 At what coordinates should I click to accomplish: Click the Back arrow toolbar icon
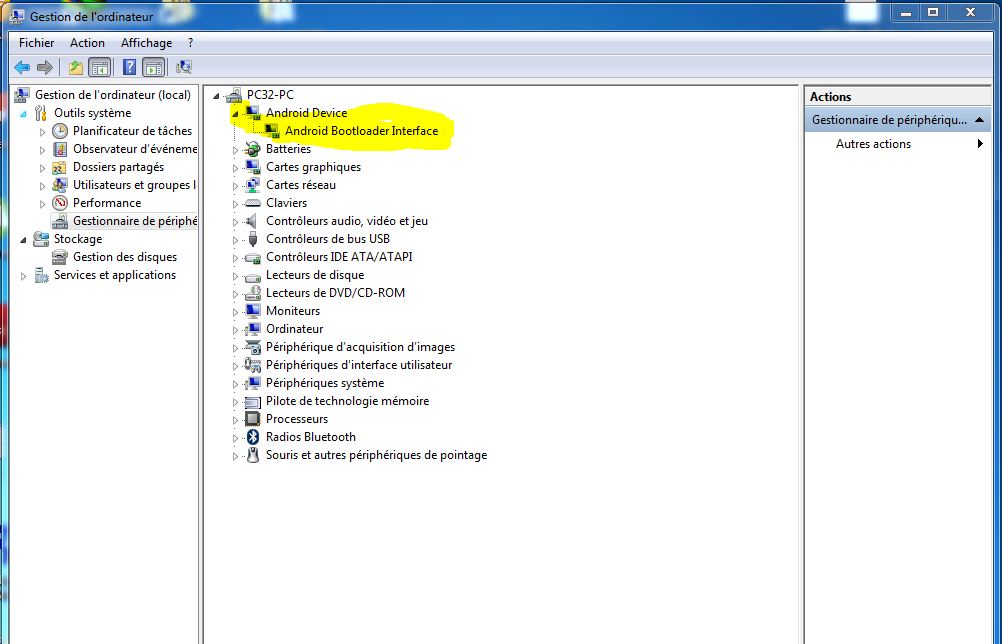22,67
